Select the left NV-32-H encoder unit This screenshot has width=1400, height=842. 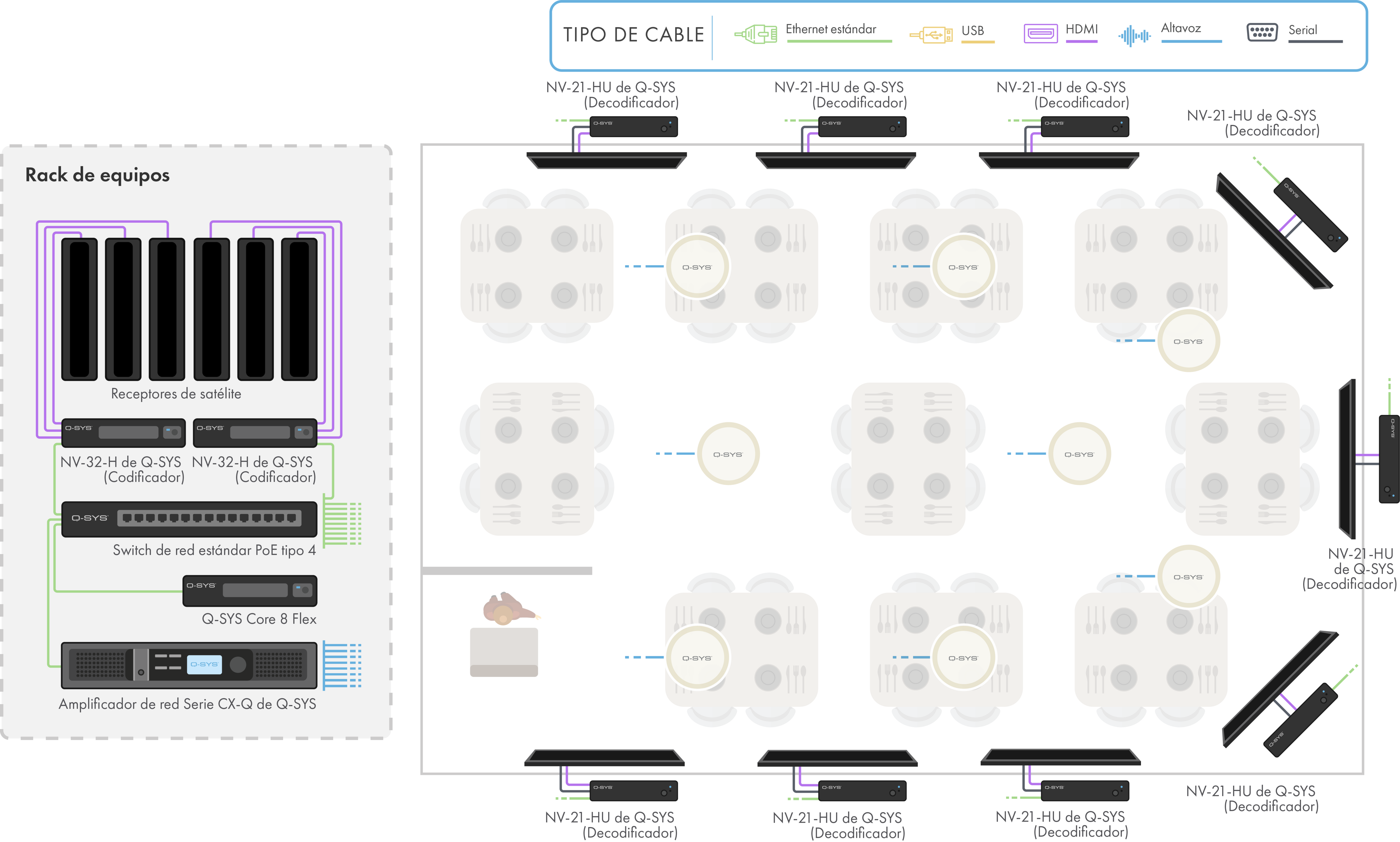(x=123, y=433)
